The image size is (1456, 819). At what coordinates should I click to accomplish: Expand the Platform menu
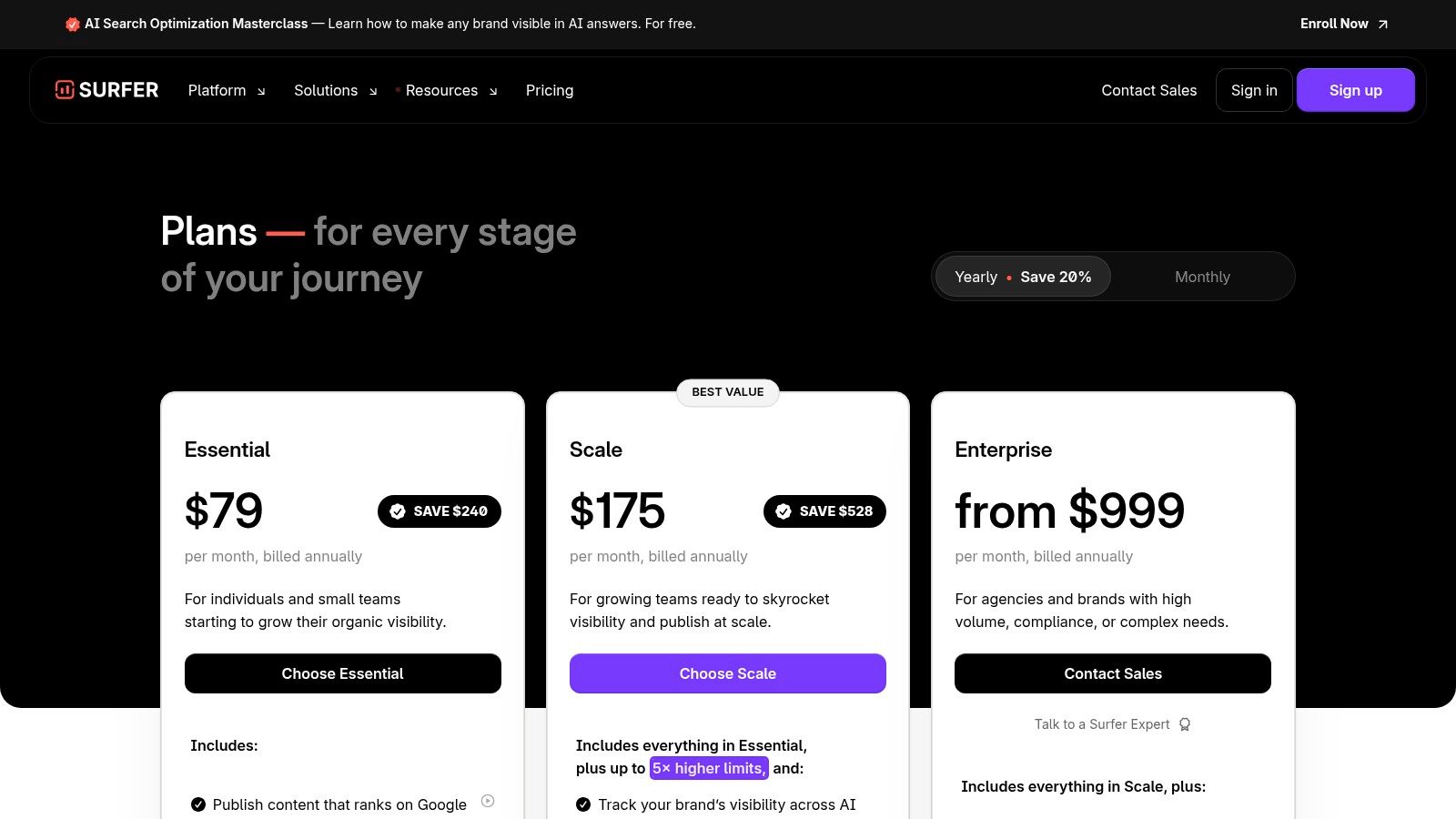(x=227, y=90)
